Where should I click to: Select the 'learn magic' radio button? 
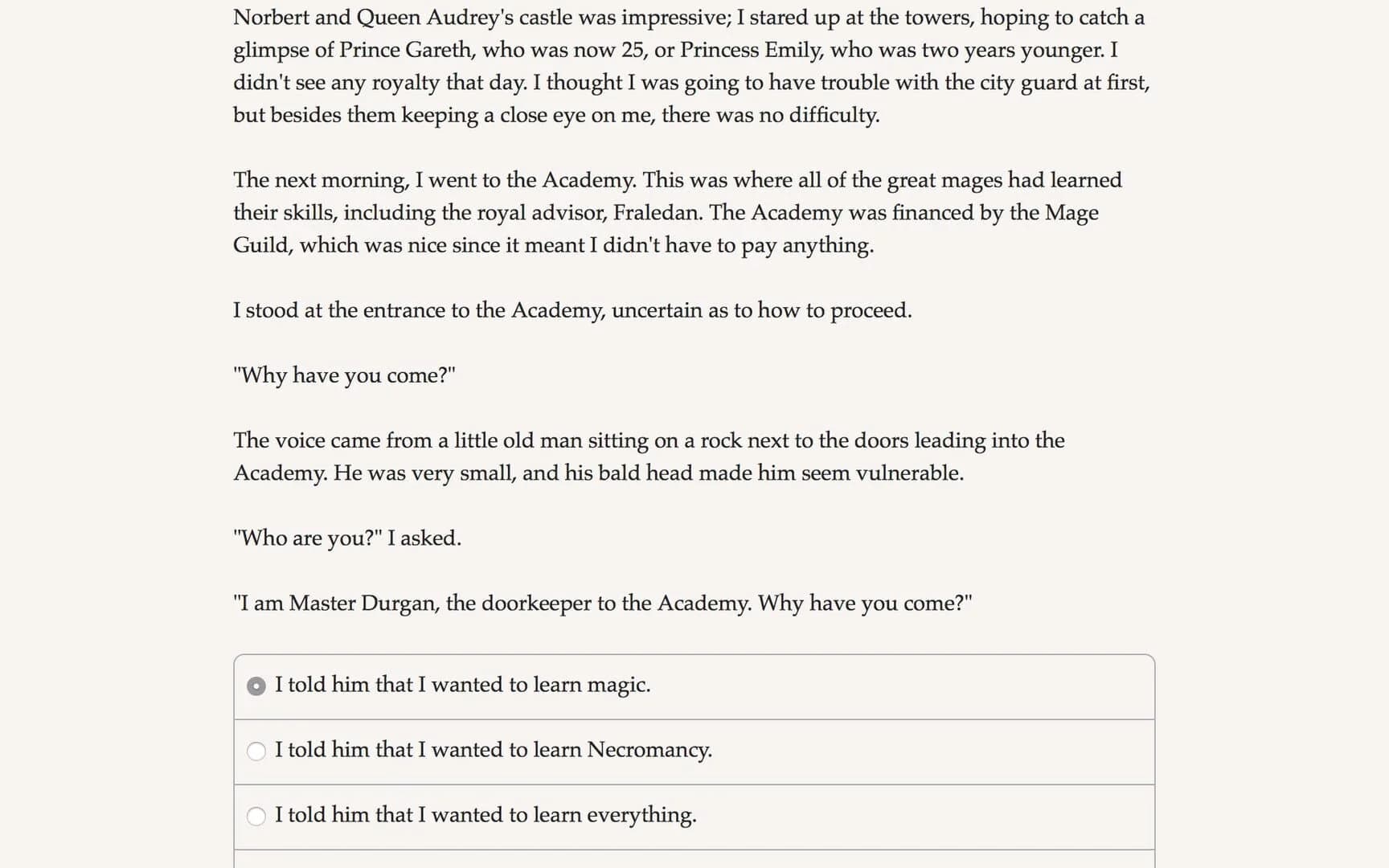point(256,686)
